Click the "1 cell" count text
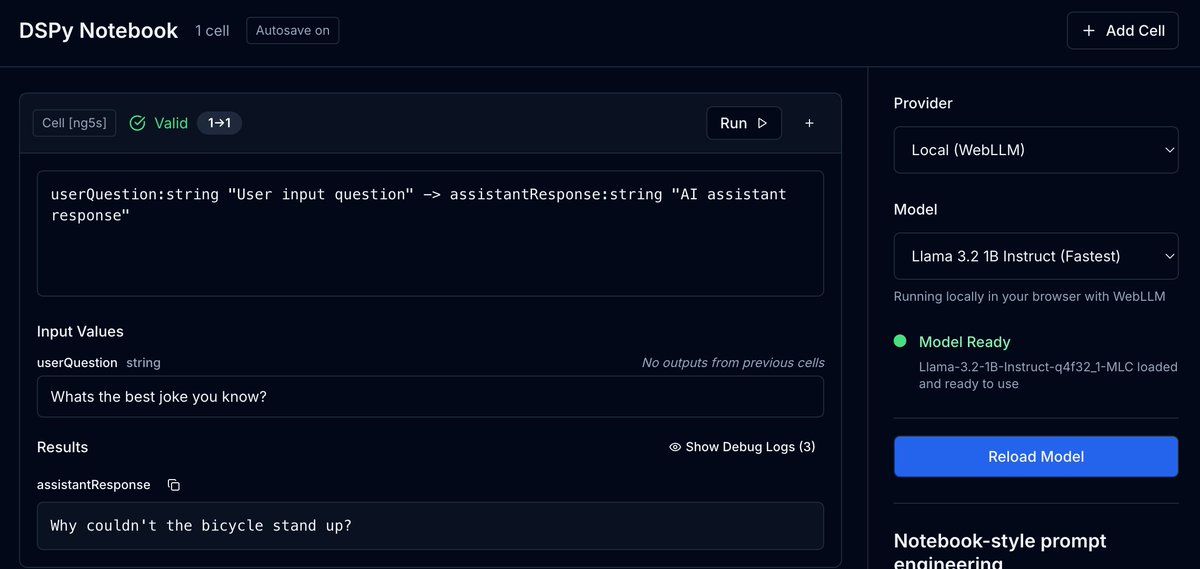The width and height of the screenshot is (1200, 569). [x=212, y=31]
